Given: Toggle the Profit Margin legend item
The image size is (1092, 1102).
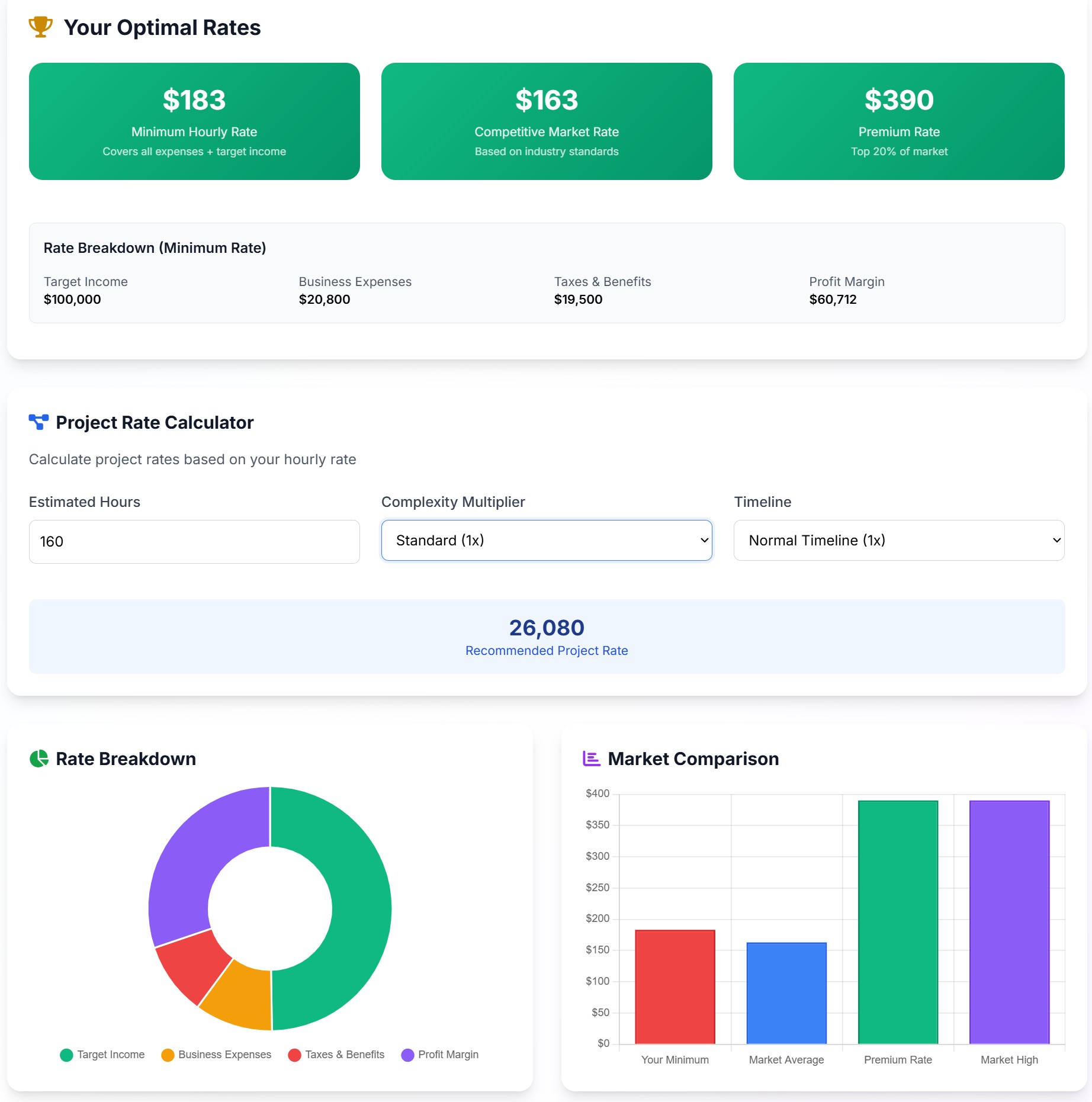Looking at the screenshot, I should click(439, 1055).
